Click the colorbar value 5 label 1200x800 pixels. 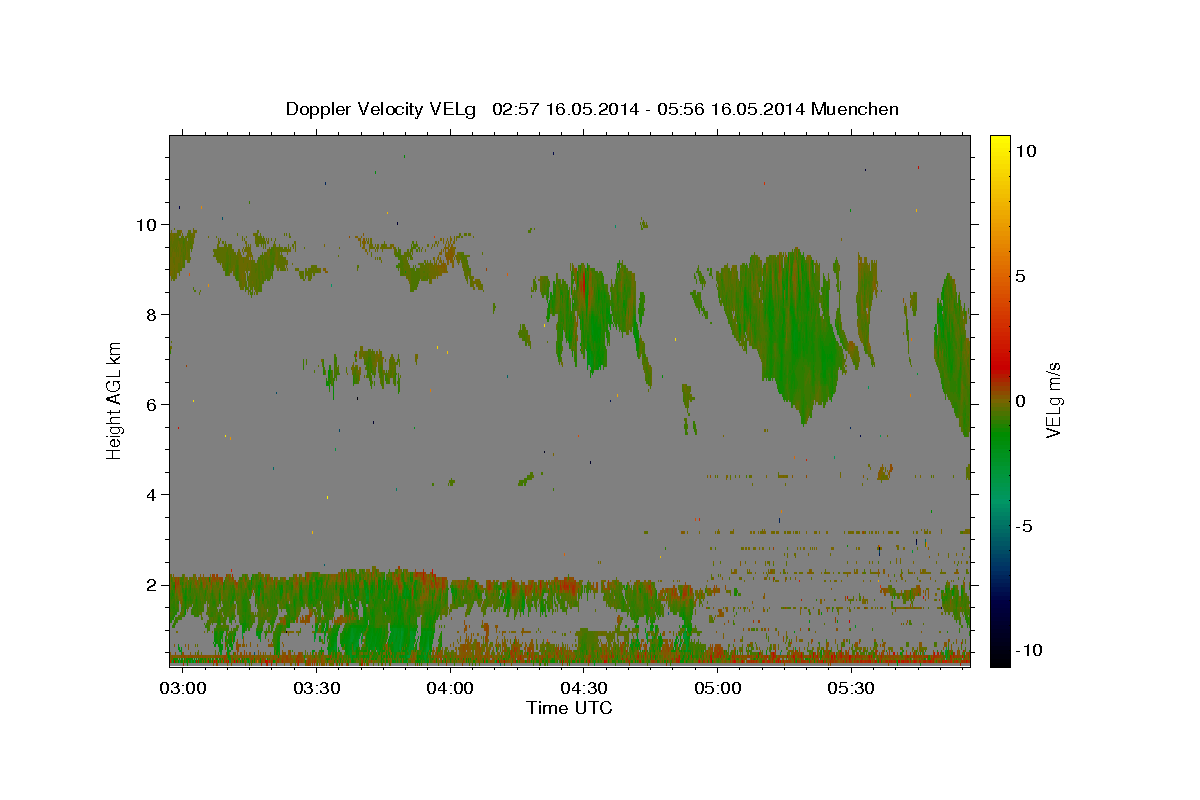click(x=1021, y=275)
